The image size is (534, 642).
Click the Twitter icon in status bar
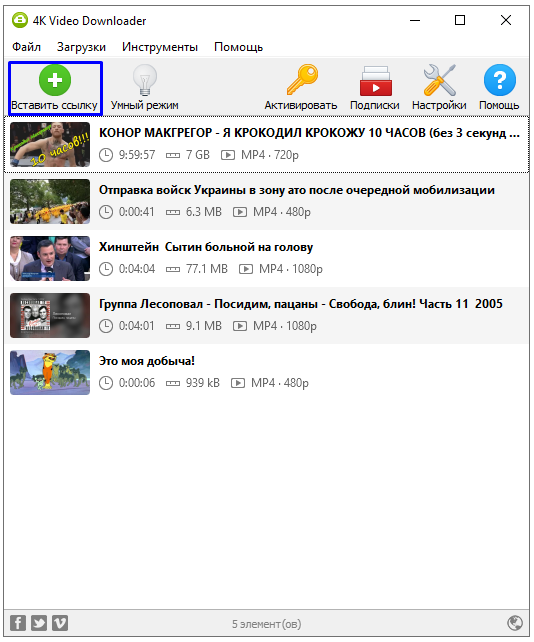click(x=39, y=623)
